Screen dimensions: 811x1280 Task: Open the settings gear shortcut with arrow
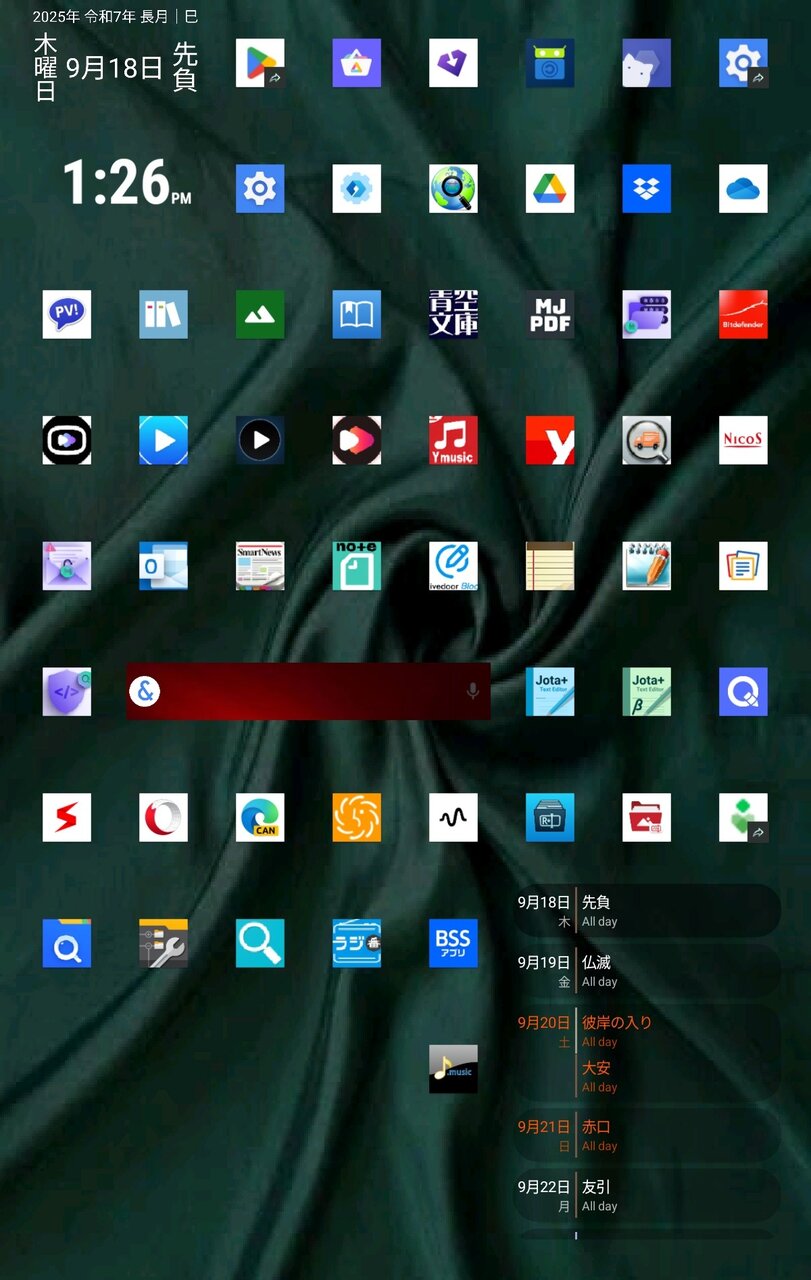743,63
